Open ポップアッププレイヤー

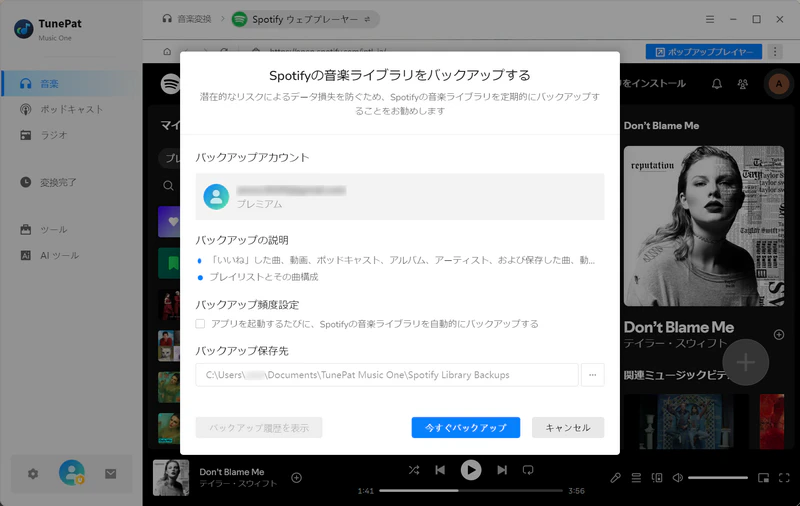click(704, 52)
